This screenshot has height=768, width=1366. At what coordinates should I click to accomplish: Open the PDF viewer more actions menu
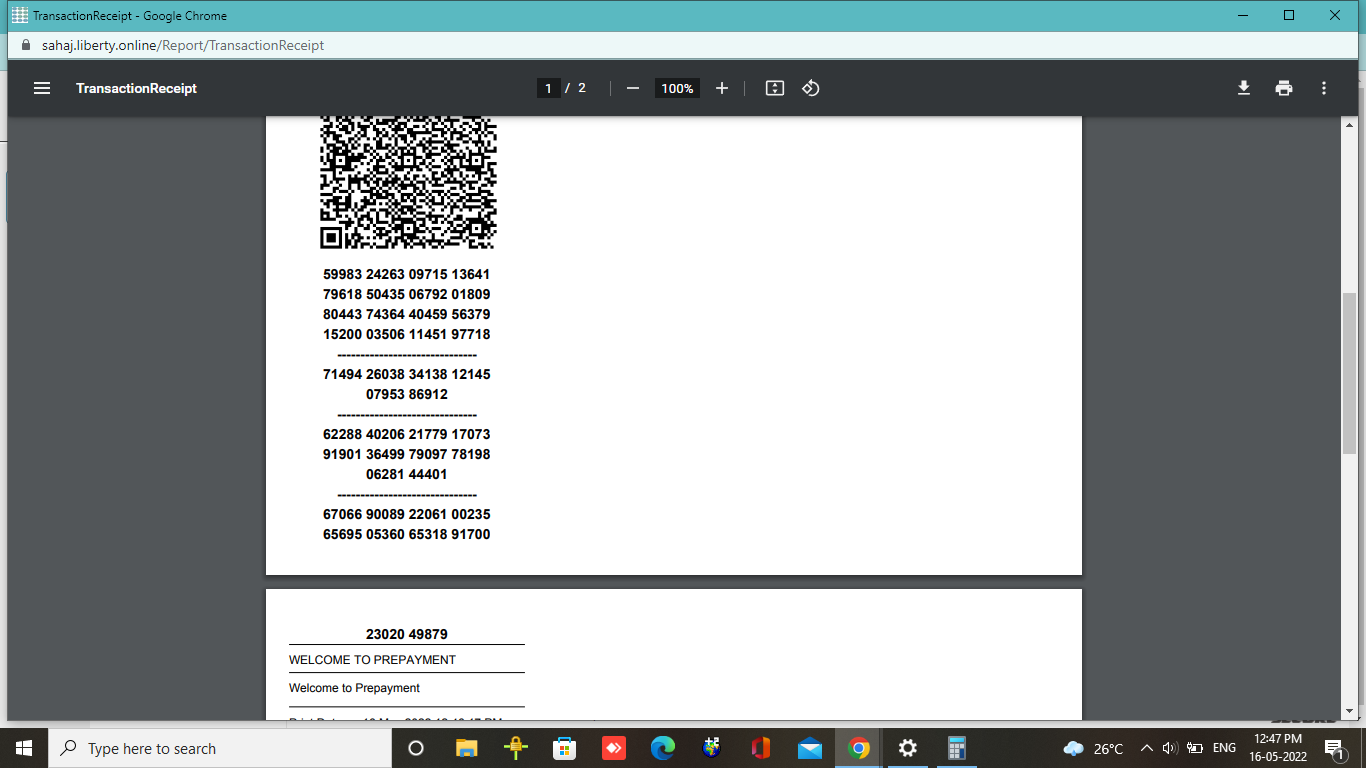(1324, 88)
